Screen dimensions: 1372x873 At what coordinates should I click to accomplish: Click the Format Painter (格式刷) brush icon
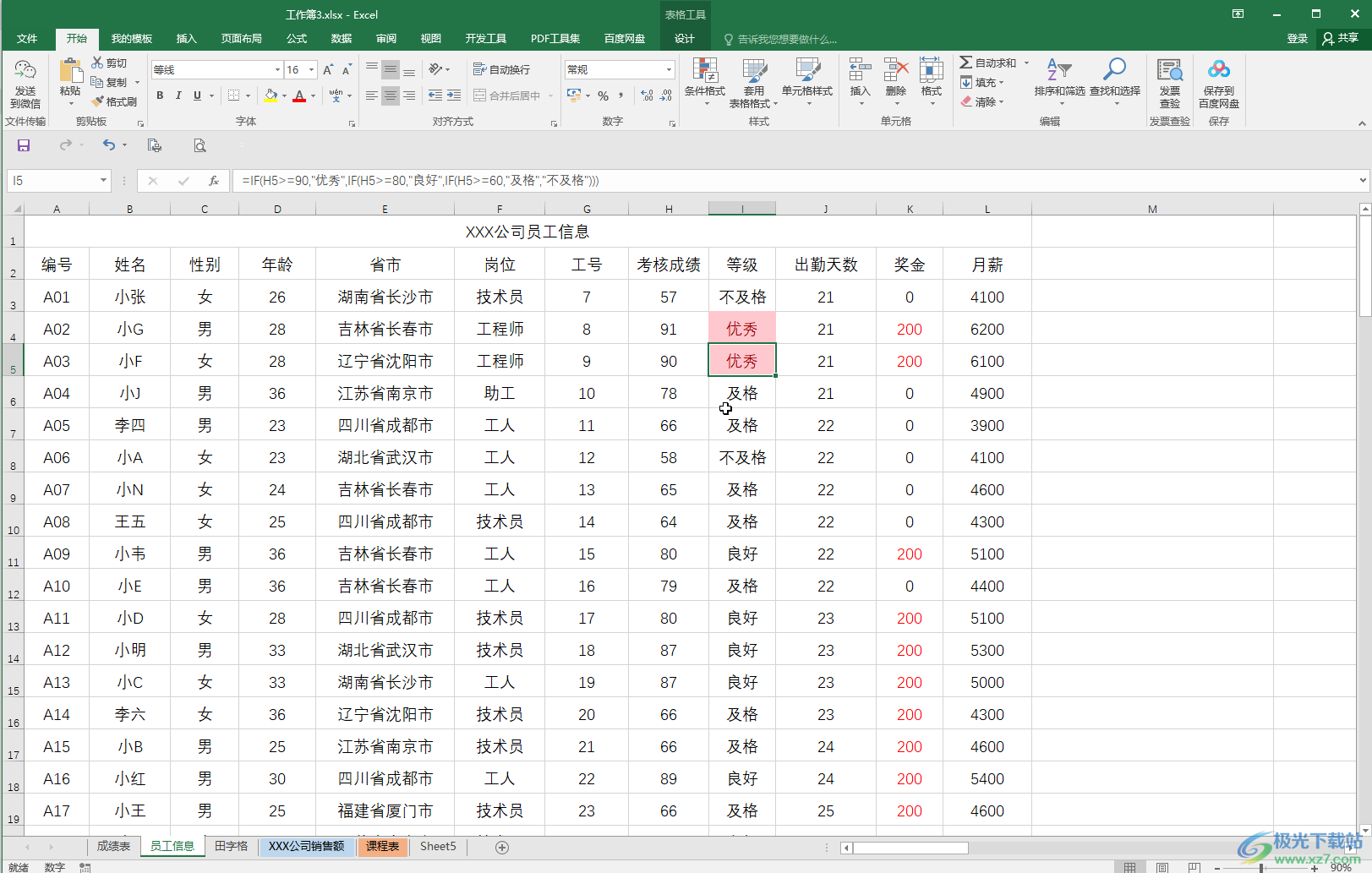(x=98, y=101)
